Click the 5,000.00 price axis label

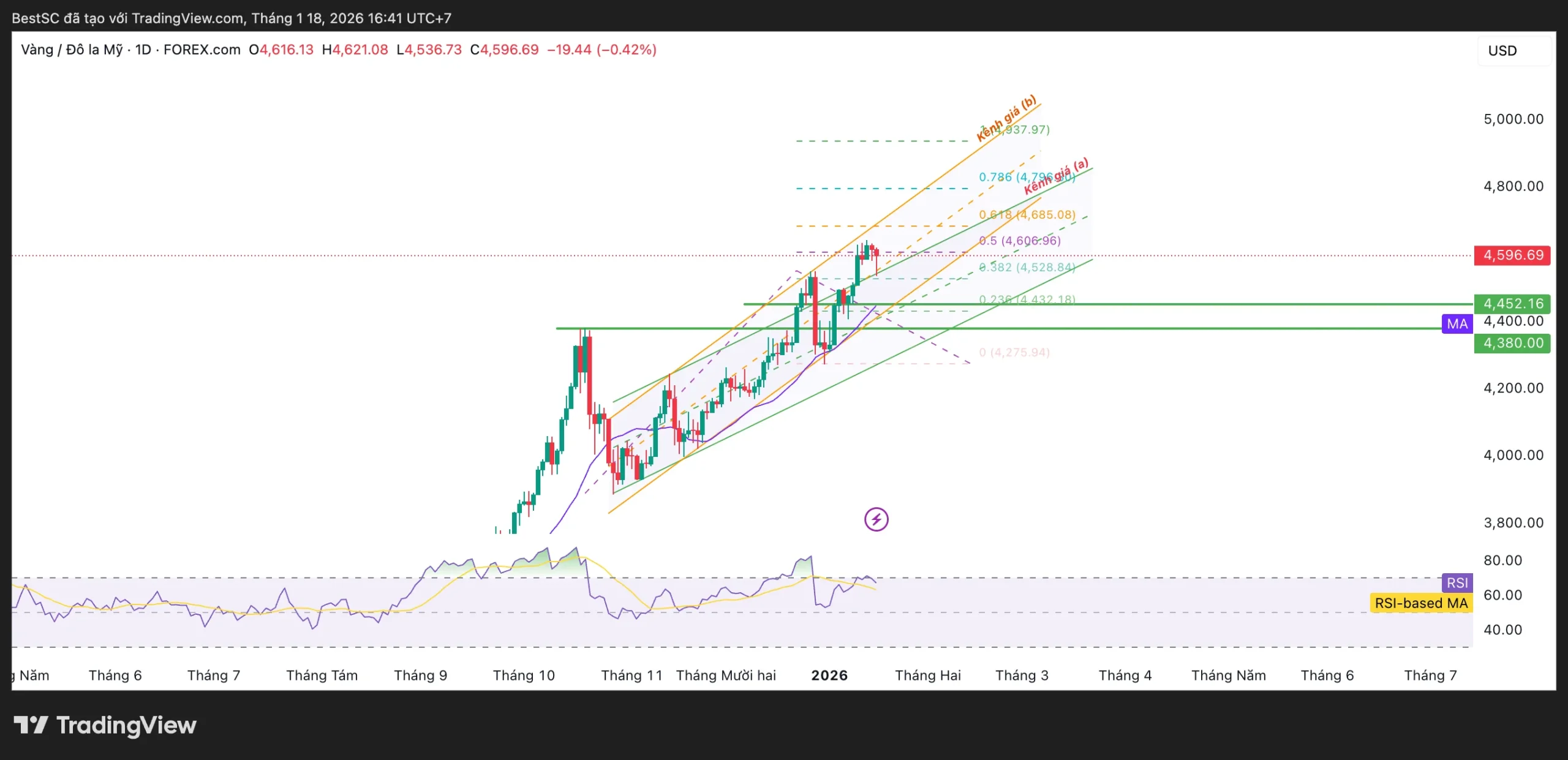(1513, 119)
